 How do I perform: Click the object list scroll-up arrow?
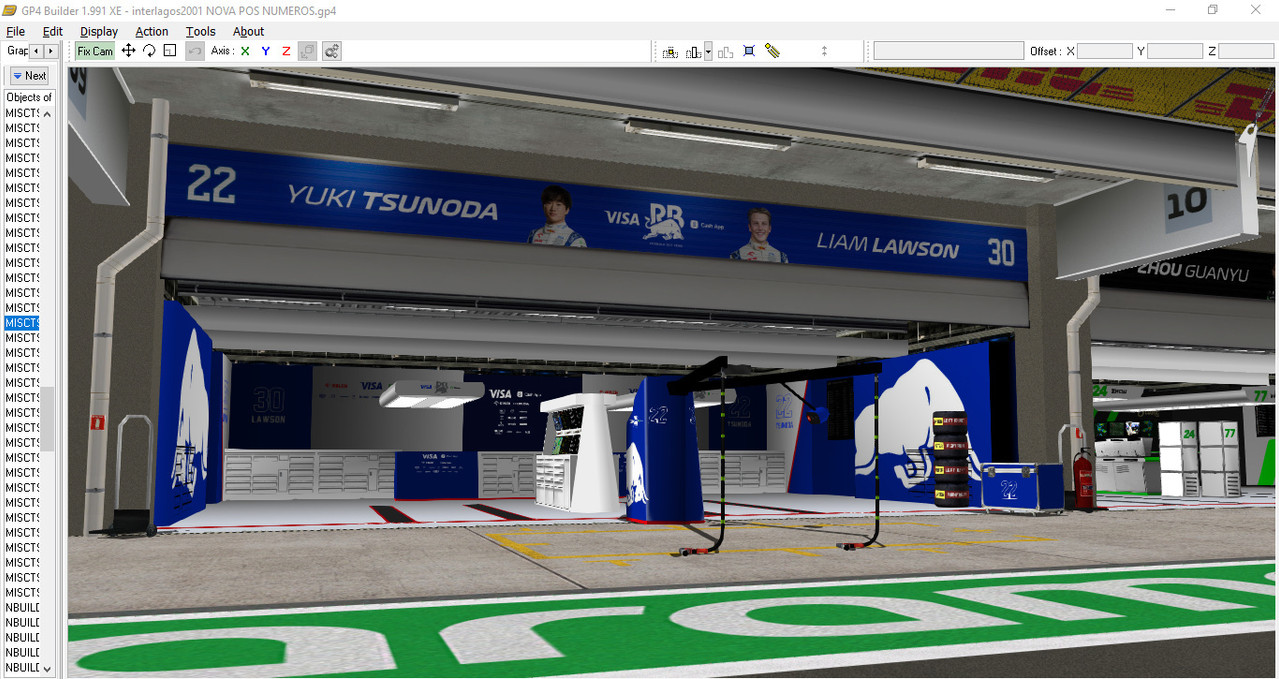[x=47, y=114]
